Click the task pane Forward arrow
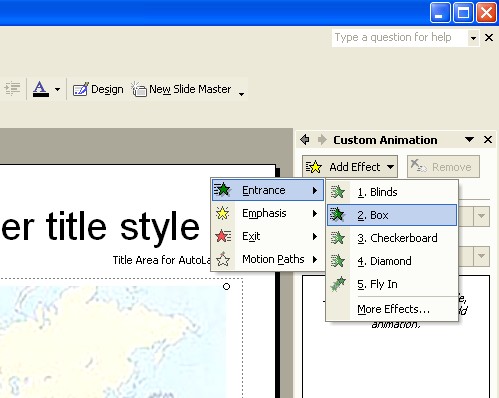The image size is (499, 398). (x=322, y=139)
